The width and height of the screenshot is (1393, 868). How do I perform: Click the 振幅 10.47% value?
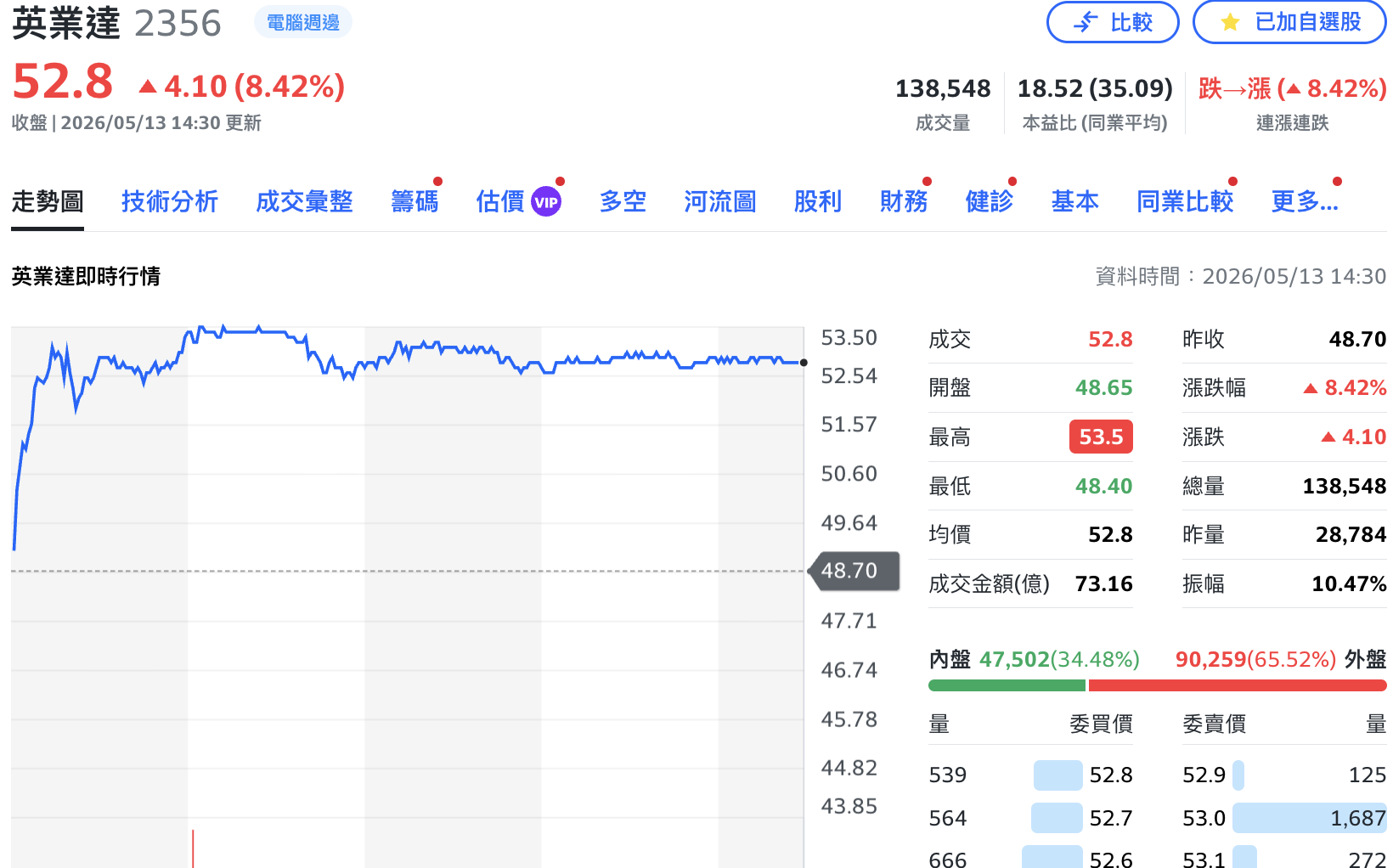pyautogui.click(x=1349, y=583)
